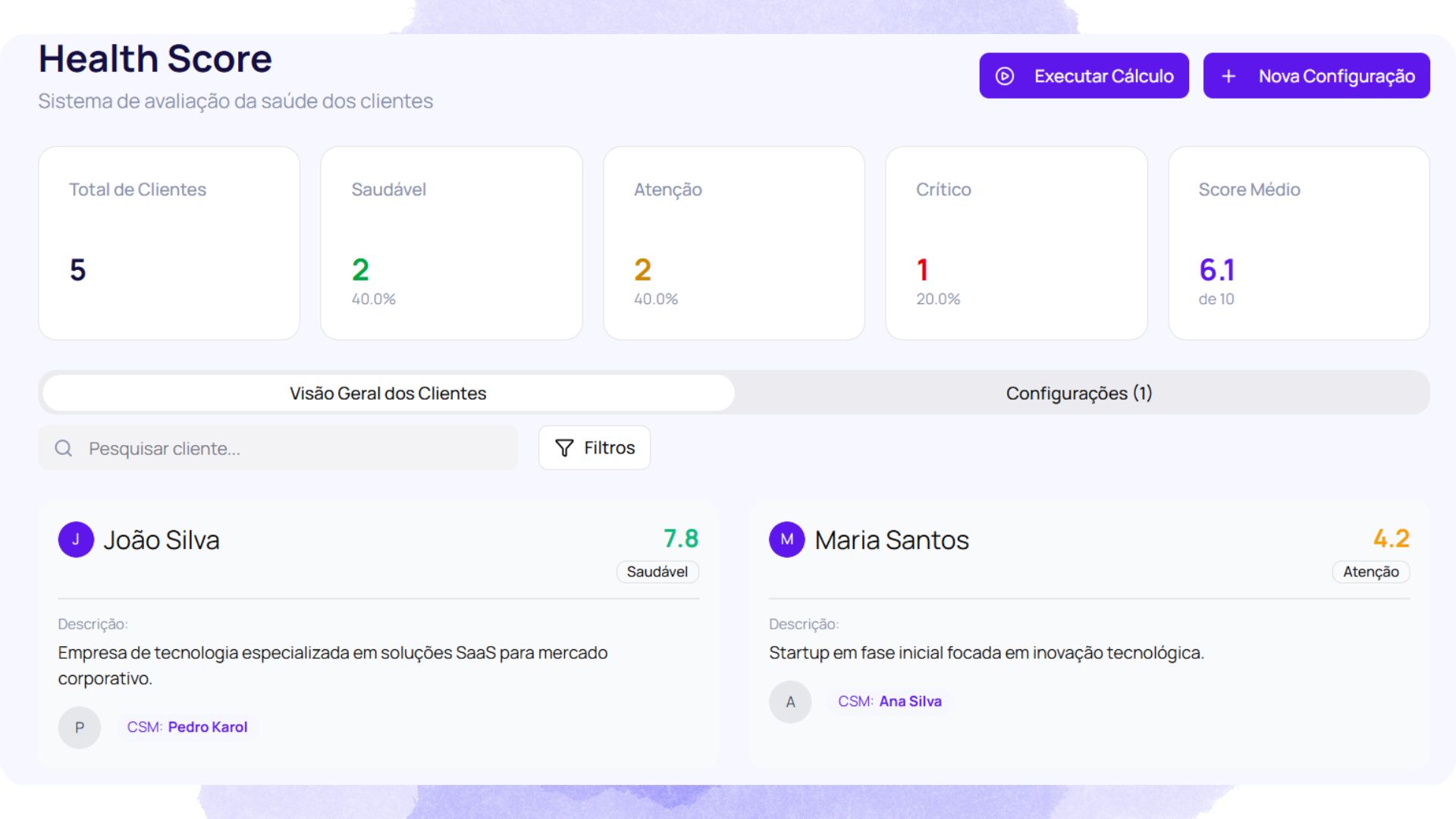The height and width of the screenshot is (819, 1456).
Task: Select the Score Médio summary card
Action: 1298,243
